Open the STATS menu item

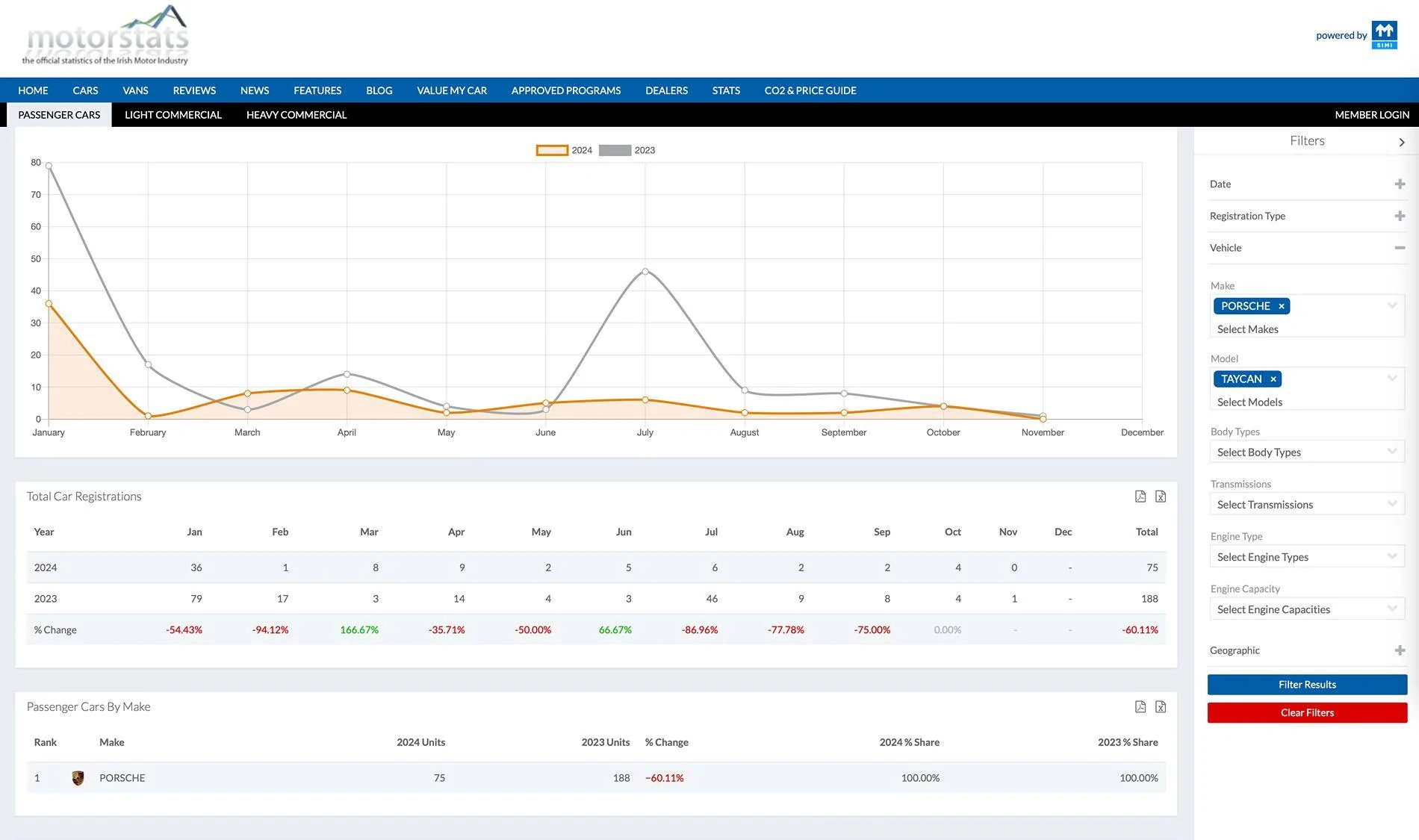[726, 90]
